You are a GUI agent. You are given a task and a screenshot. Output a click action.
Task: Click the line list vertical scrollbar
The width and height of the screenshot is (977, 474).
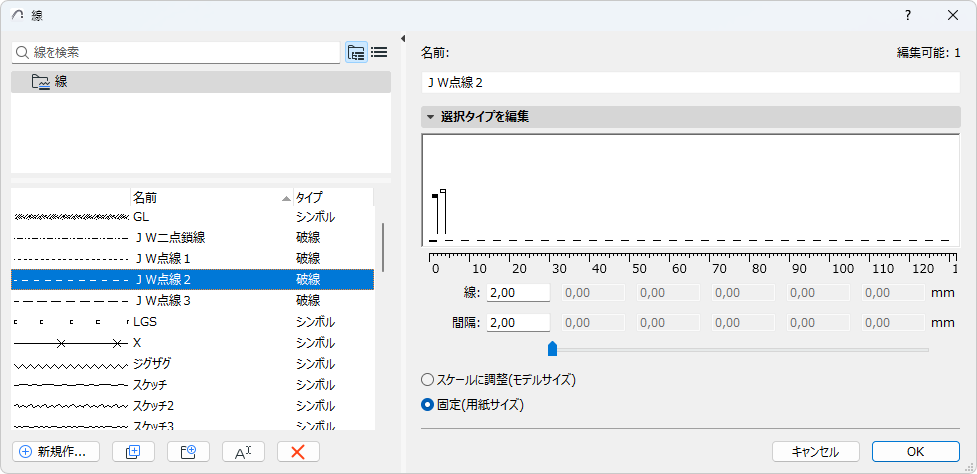click(x=383, y=247)
